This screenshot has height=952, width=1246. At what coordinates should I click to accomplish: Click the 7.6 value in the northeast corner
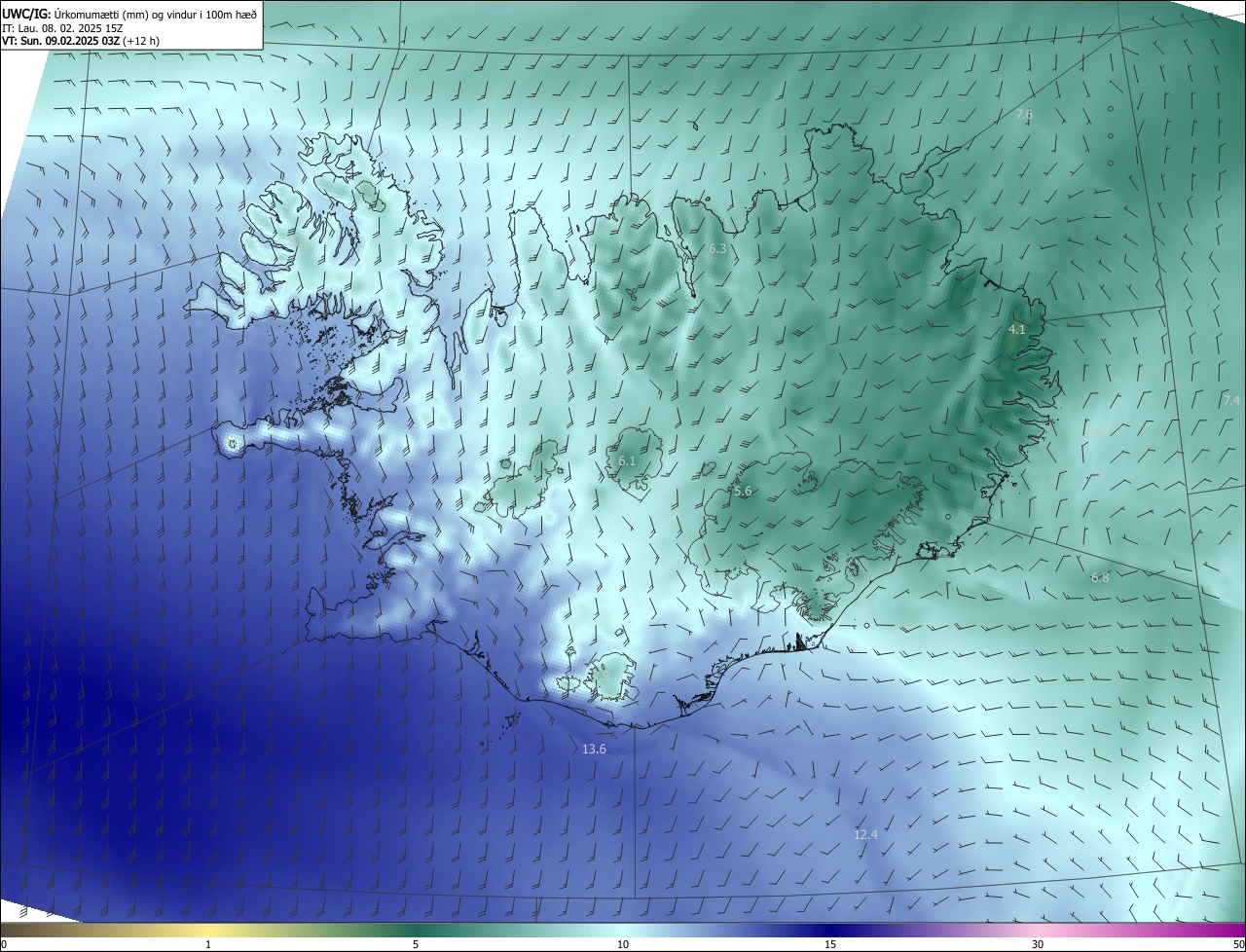1024,115
